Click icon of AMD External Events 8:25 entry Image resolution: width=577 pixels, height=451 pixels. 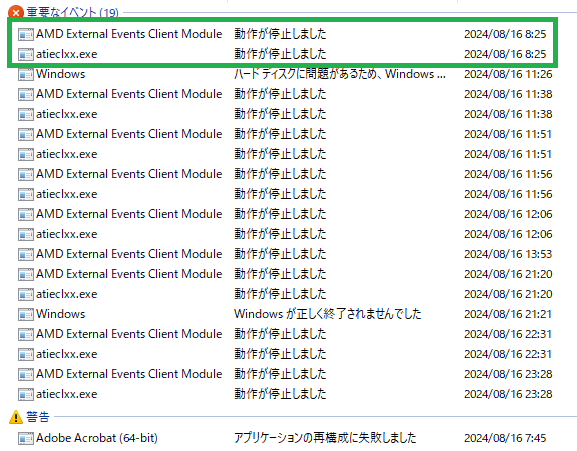coord(26,34)
